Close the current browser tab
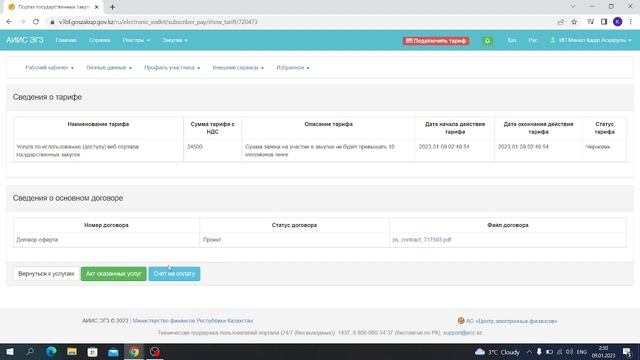 pyautogui.click(x=97, y=7)
